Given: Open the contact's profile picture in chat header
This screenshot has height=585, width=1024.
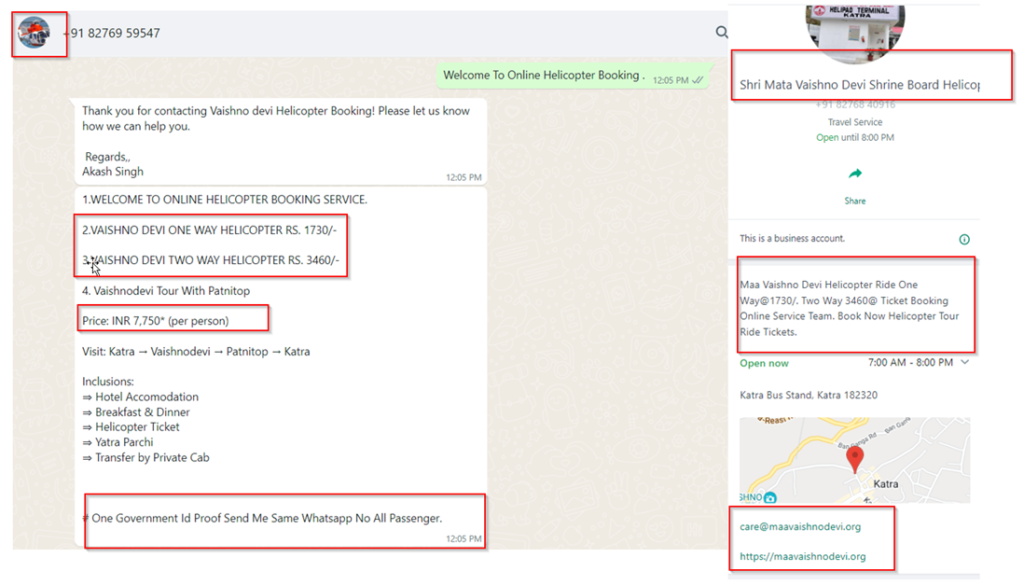Looking at the screenshot, I should 34,33.
